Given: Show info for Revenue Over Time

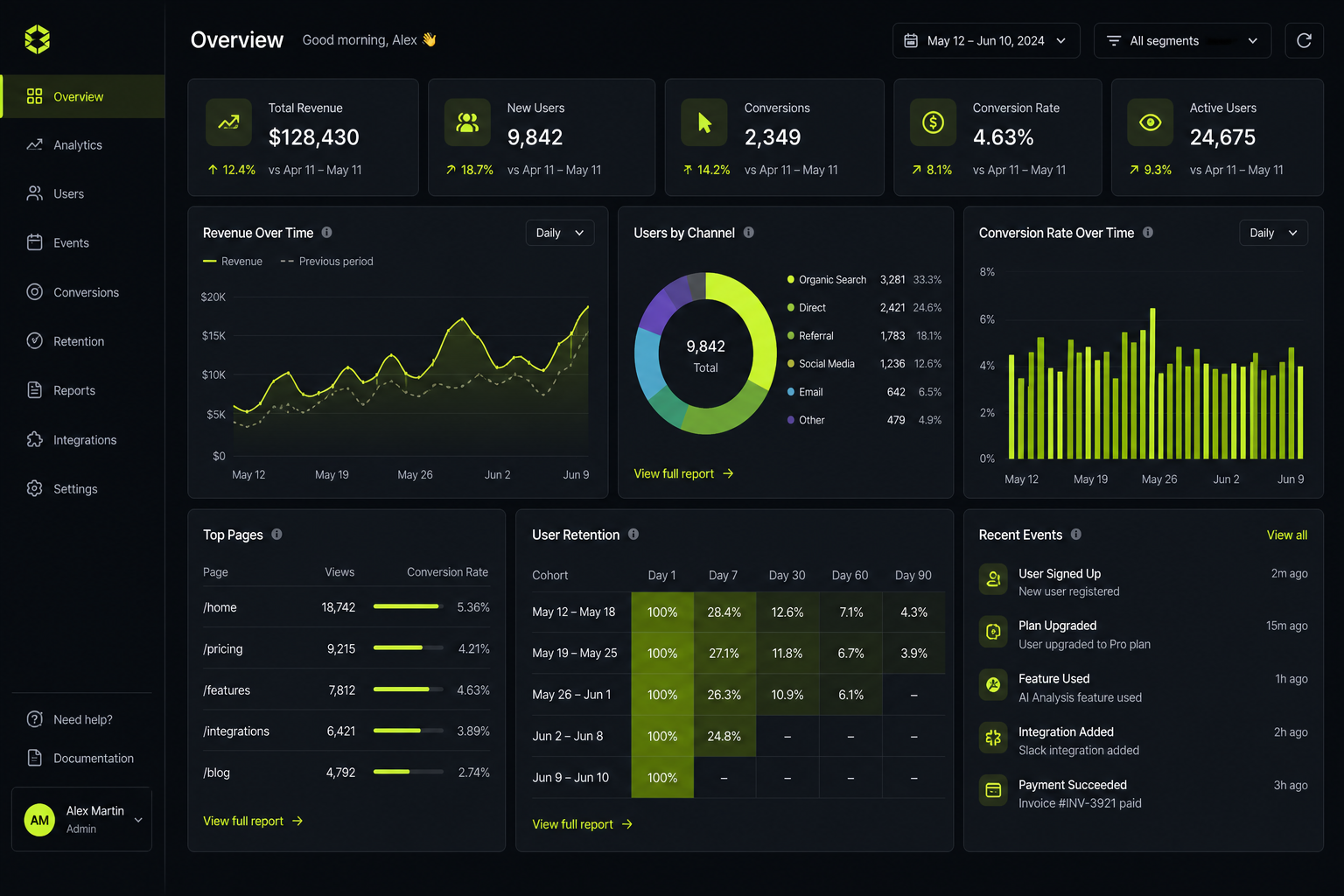Looking at the screenshot, I should pyautogui.click(x=326, y=233).
